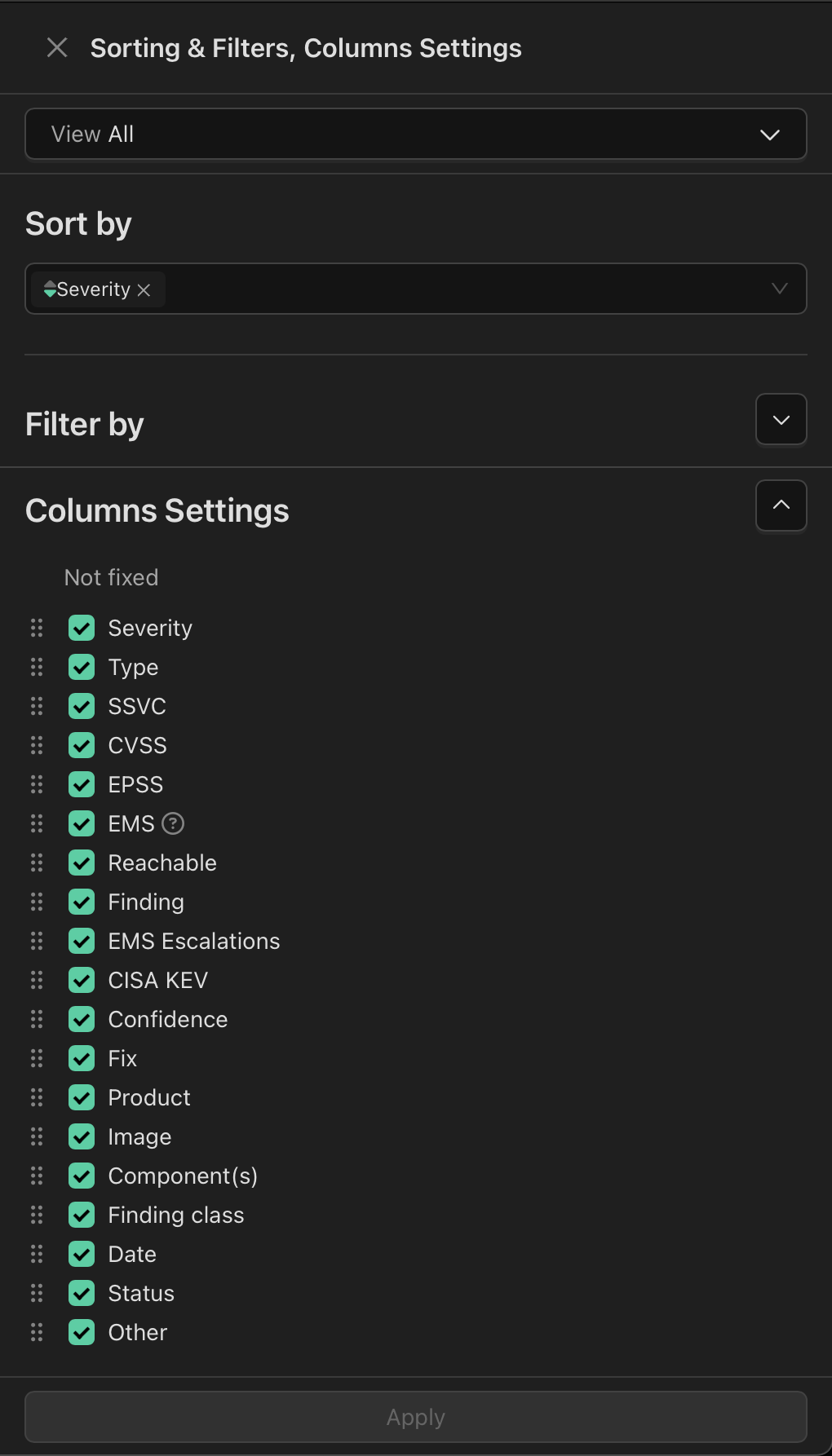Click the drag handle beside Finding class
Viewport: 832px width, 1456px height.
click(37, 1215)
